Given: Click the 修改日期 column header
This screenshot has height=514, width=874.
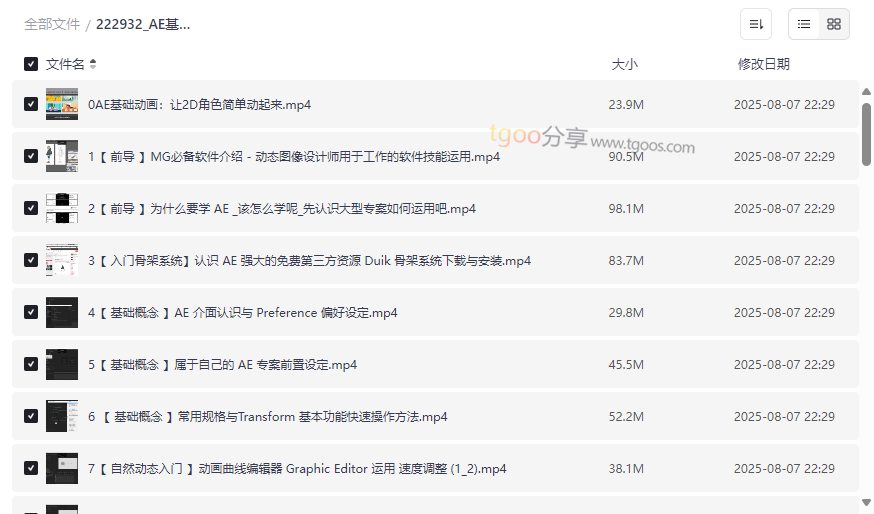Looking at the screenshot, I should [x=763, y=64].
